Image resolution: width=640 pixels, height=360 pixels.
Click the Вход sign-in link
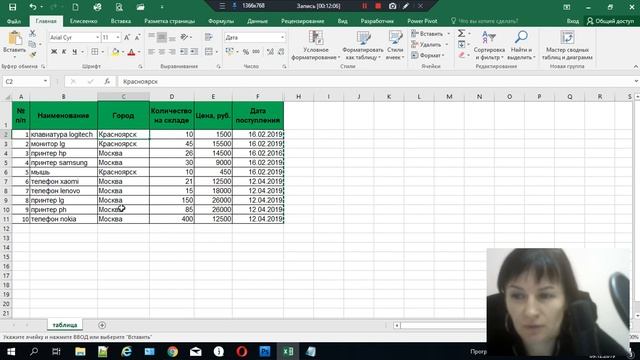point(573,21)
